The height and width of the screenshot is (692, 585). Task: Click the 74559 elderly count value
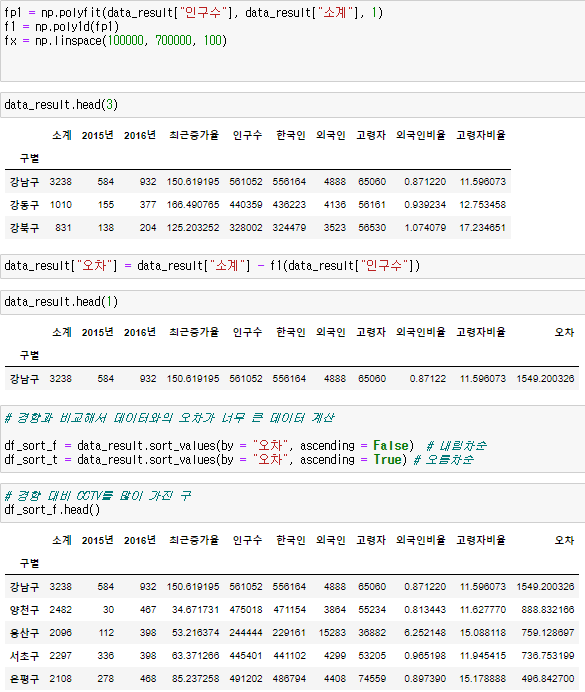point(372,679)
